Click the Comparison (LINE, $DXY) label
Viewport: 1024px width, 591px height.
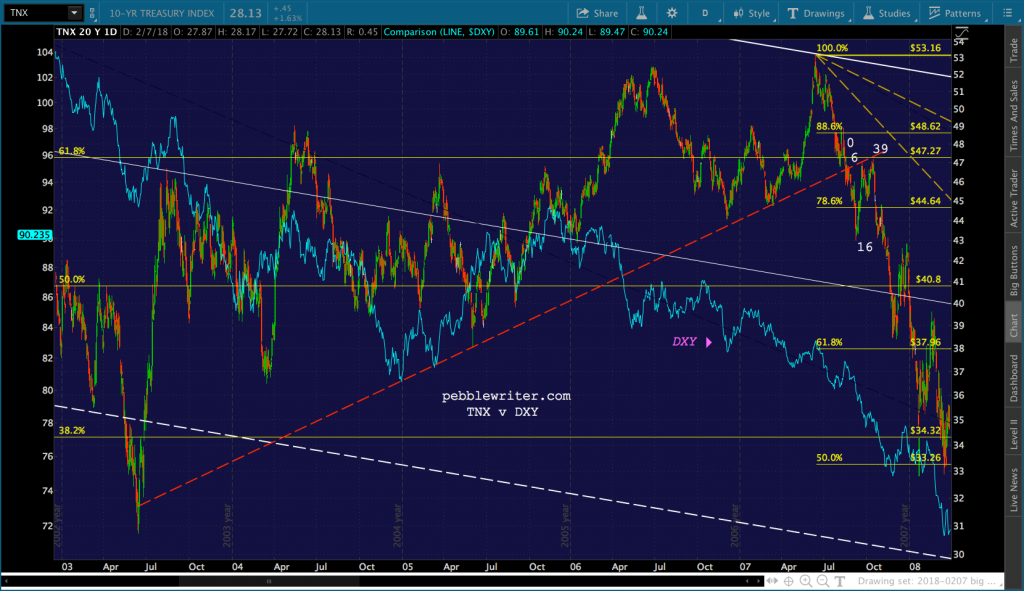point(439,31)
